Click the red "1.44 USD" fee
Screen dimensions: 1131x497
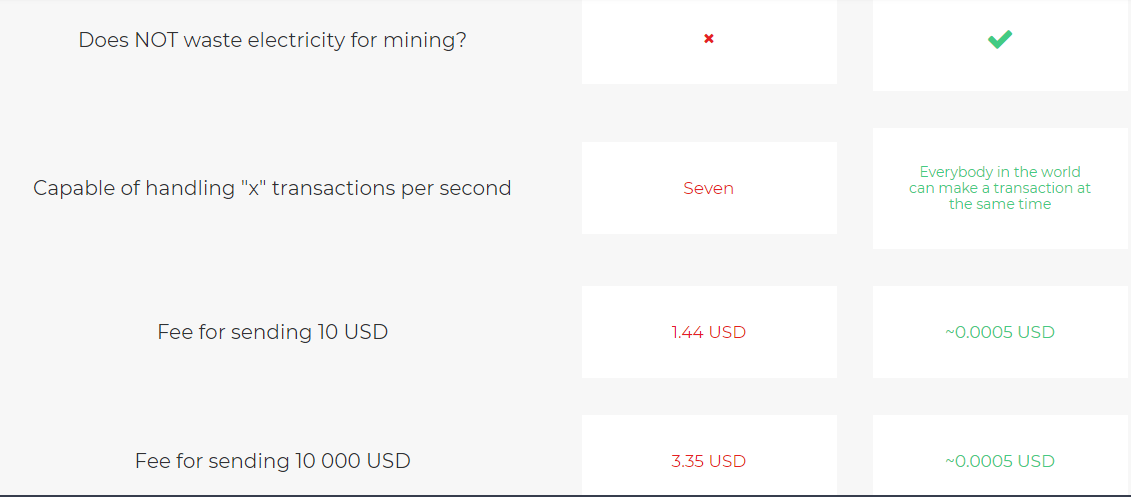click(x=708, y=332)
